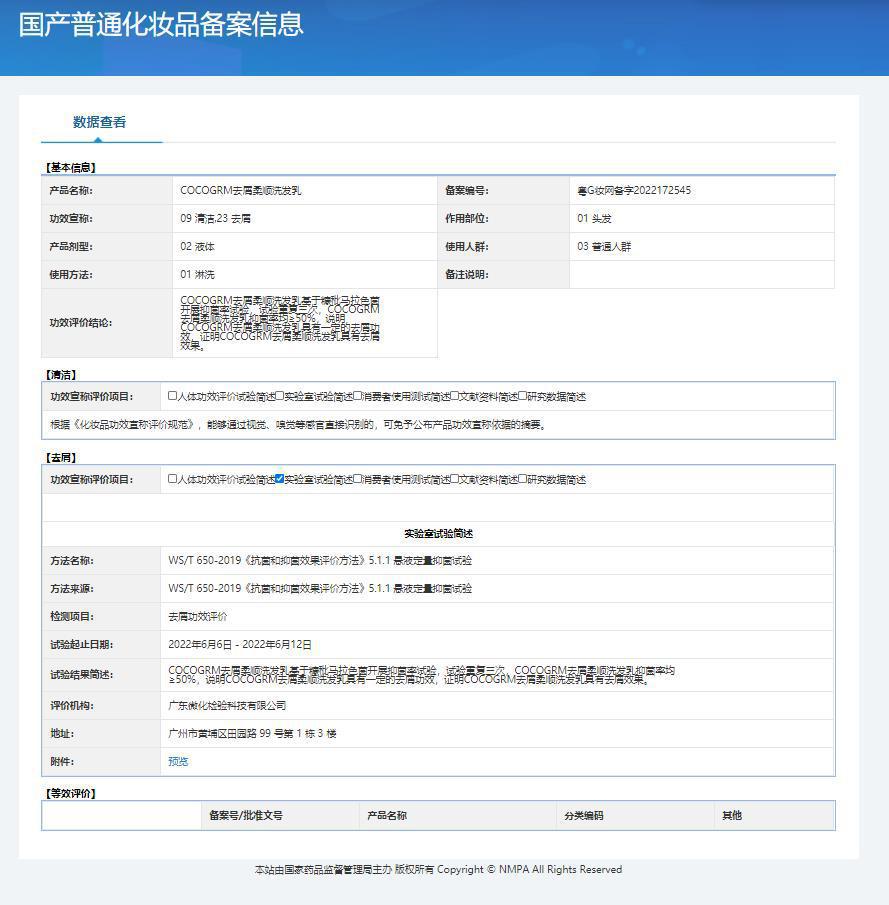Check 人体功效评价试验简述 in the 去屑 section
Viewport: 889px width, 905px height.
pos(173,479)
